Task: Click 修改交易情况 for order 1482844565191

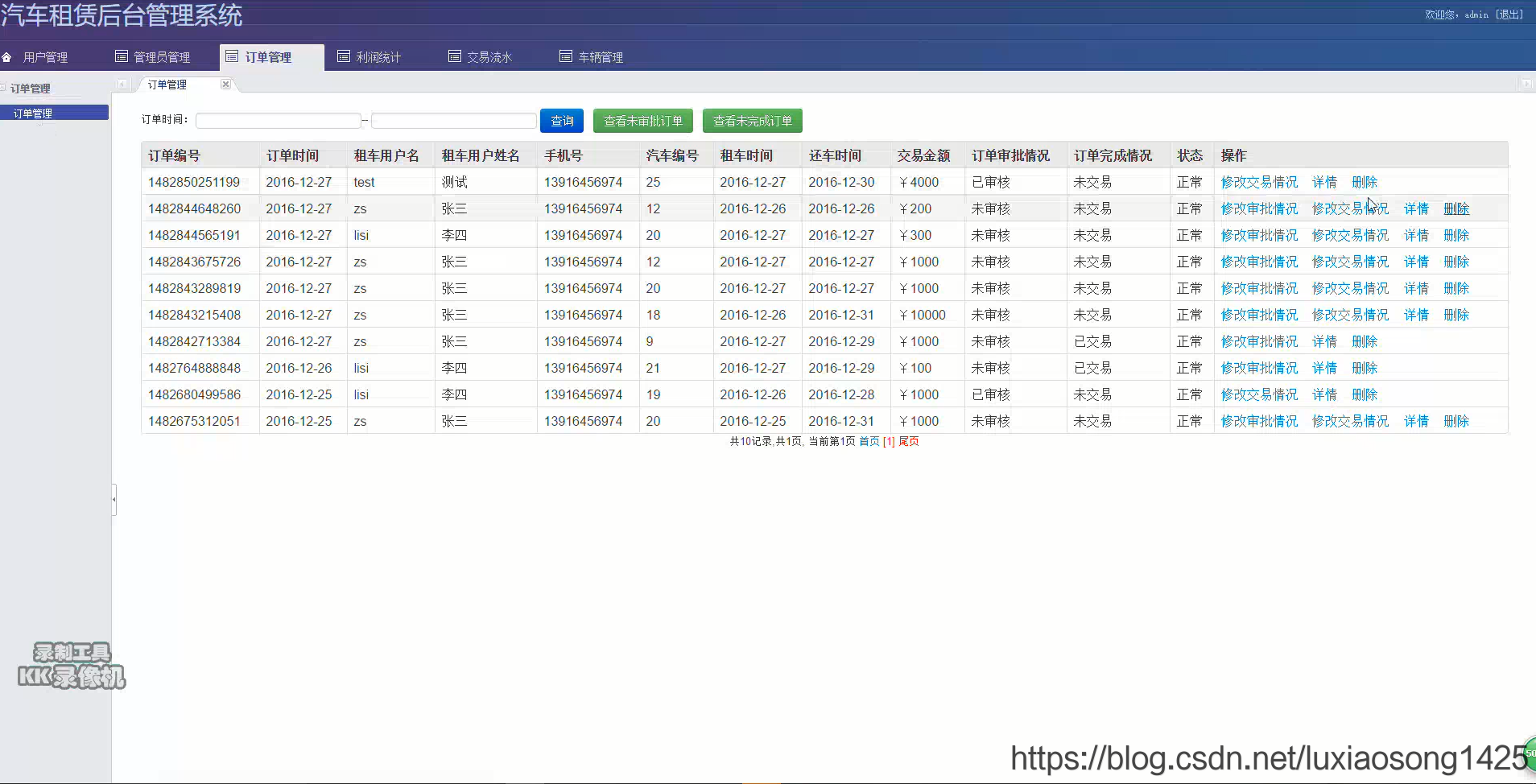Action: [1350, 235]
